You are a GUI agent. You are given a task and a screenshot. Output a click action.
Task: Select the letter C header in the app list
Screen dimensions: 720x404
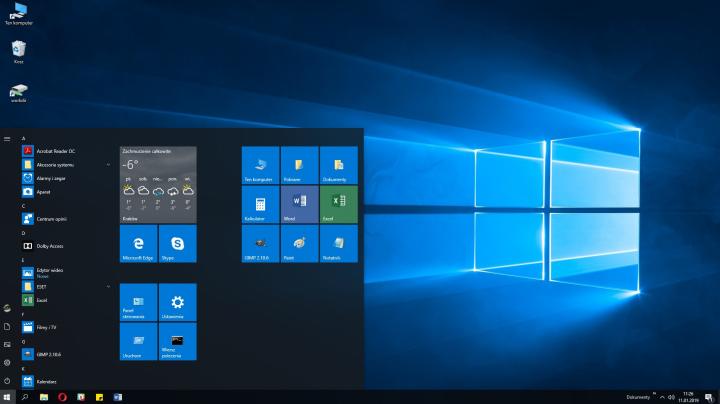coord(23,206)
